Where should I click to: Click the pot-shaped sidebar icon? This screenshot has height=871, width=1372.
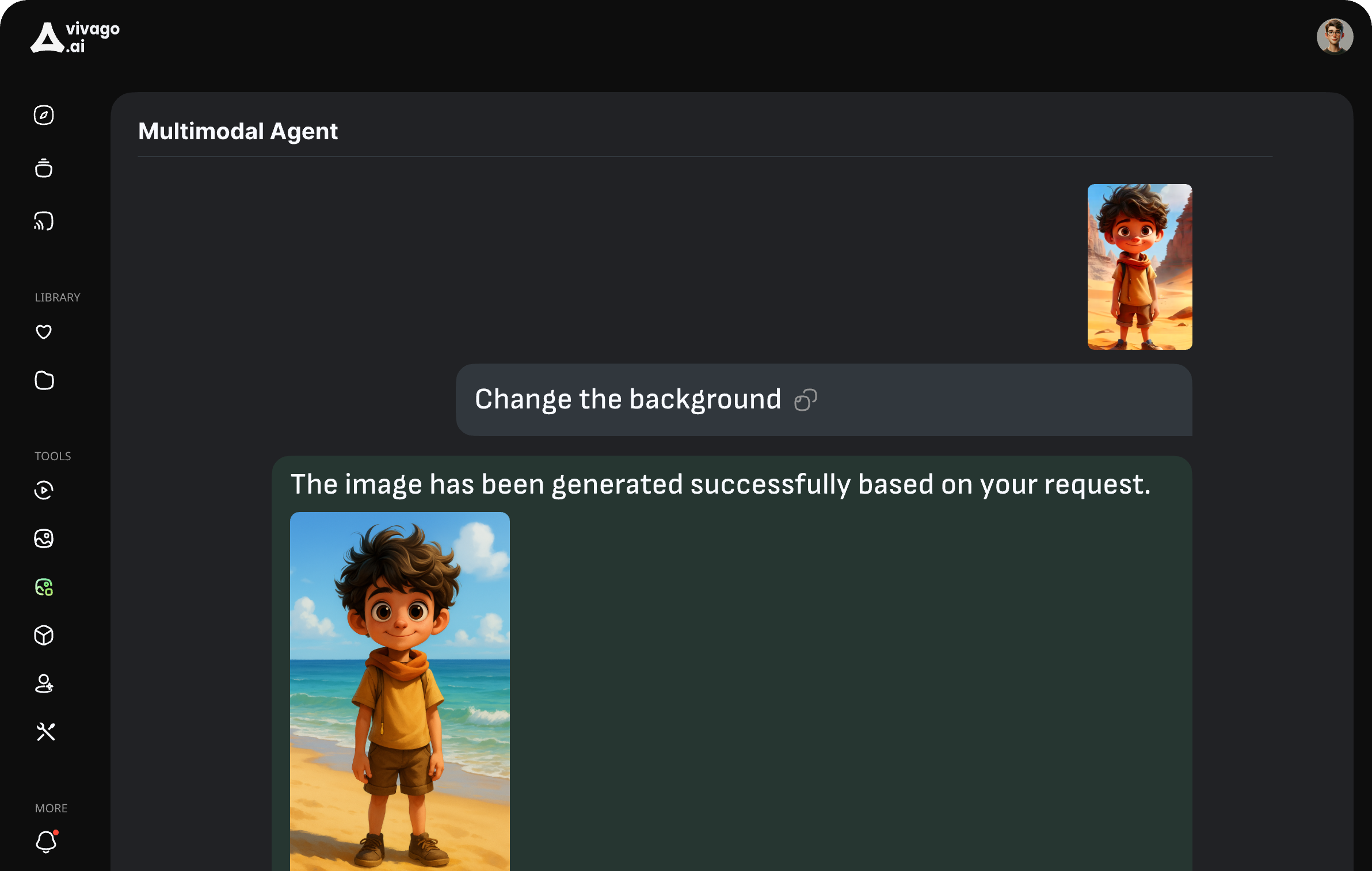(44, 168)
